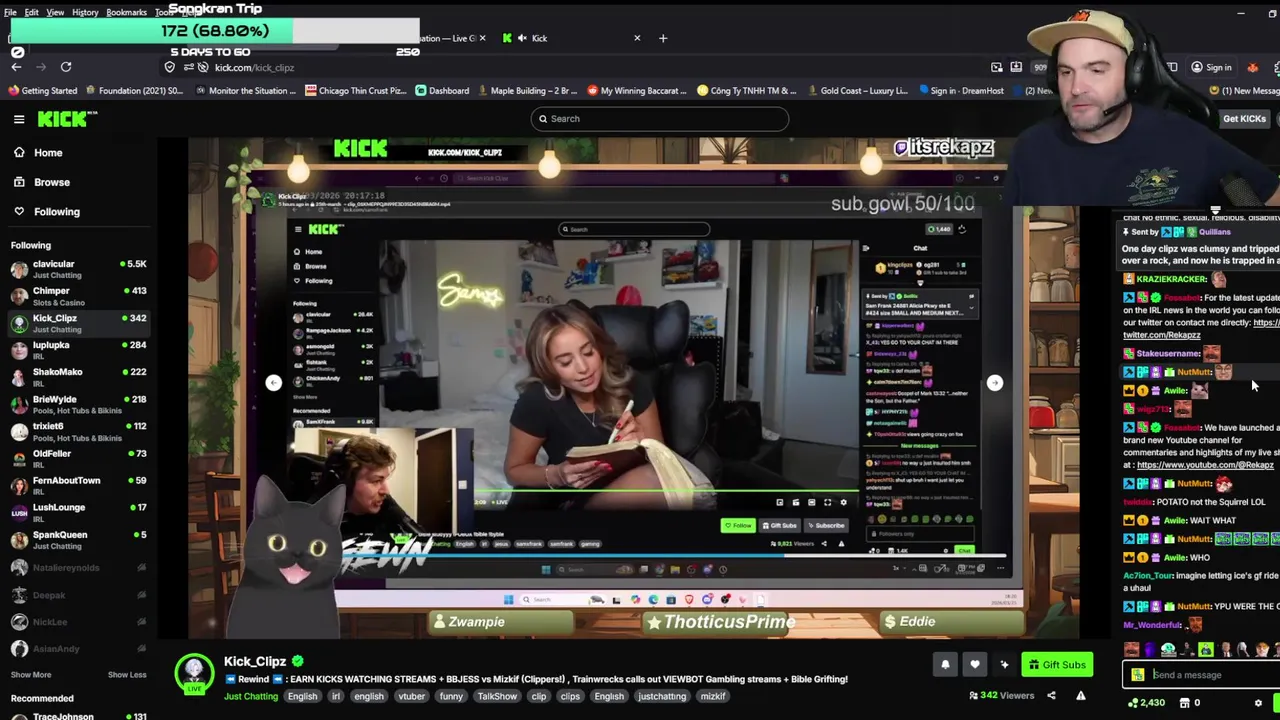The width and height of the screenshot is (1280, 720).
Task: Open FernAboutTown channel in Following list
Action: pyautogui.click(x=78, y=485)
